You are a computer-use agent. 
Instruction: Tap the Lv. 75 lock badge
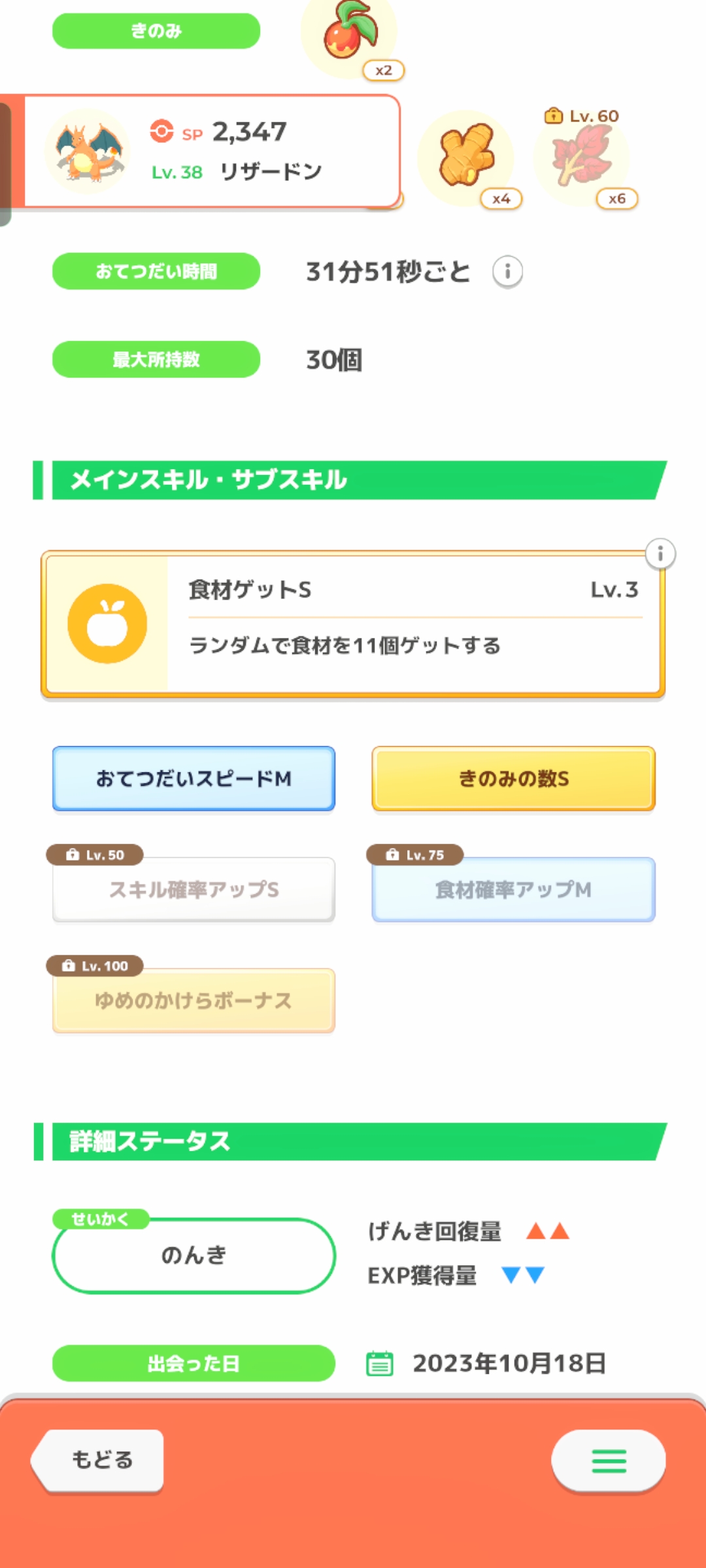(415, 855)
